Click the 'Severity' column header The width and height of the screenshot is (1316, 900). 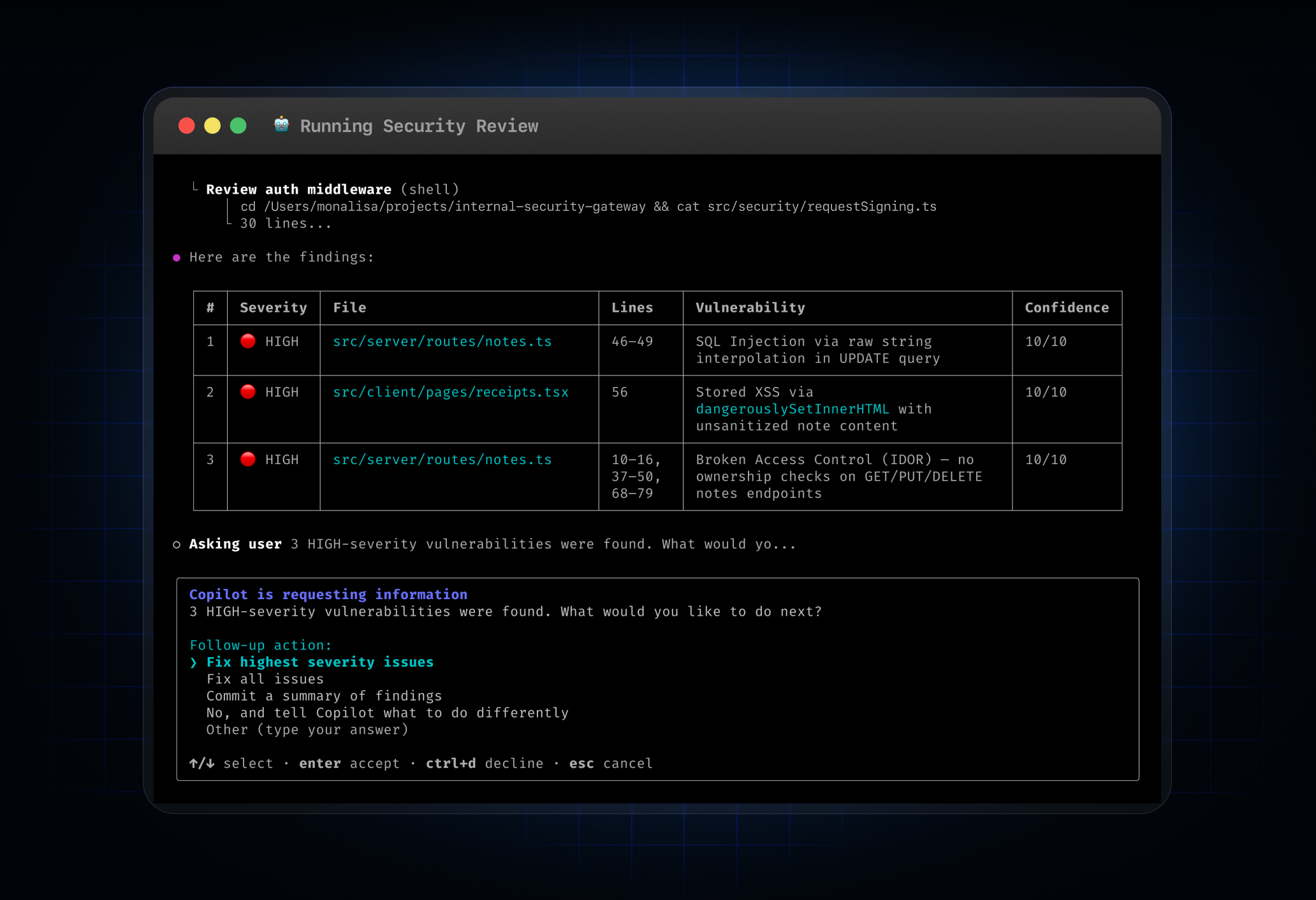pos(273,308)
